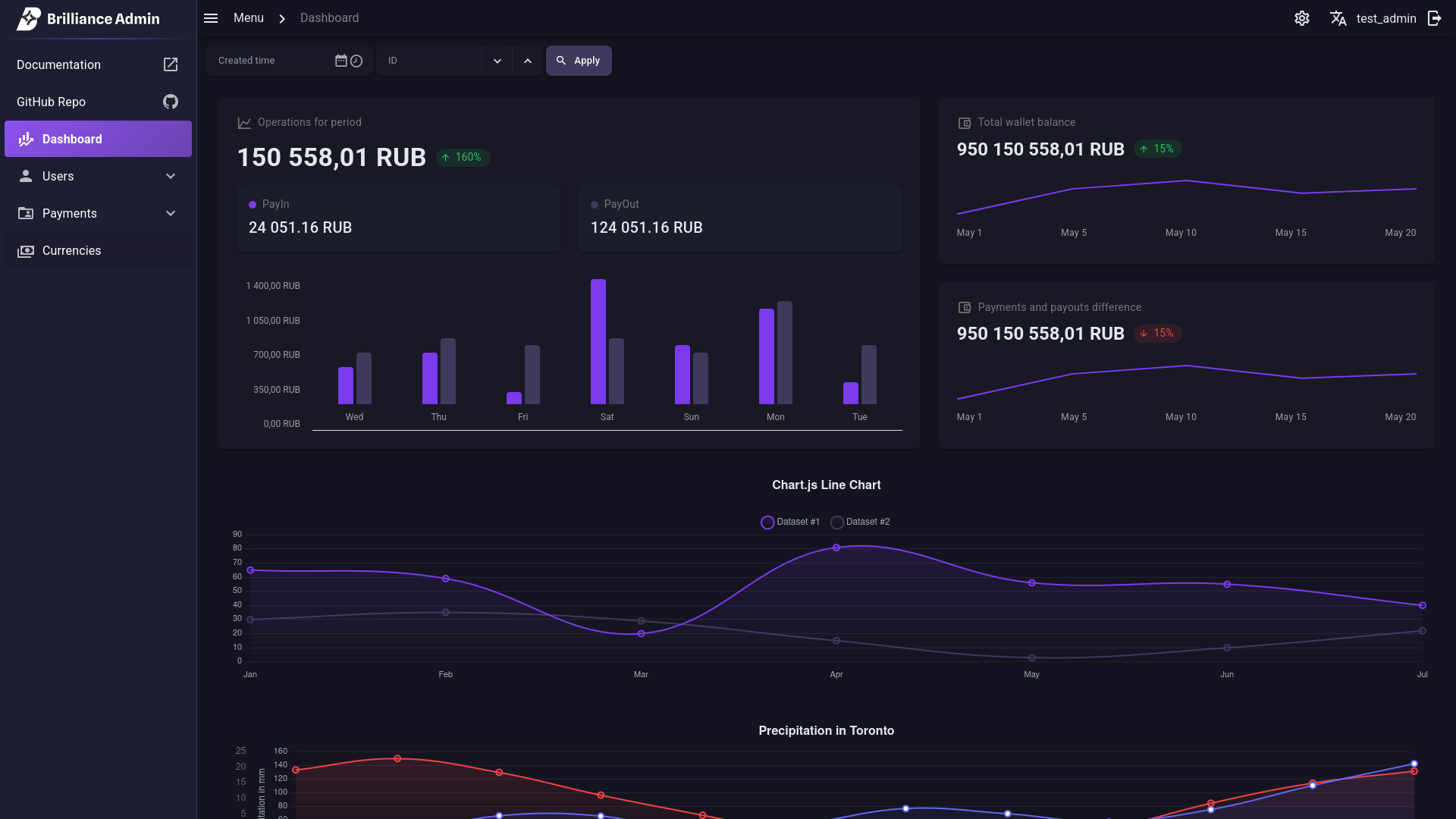Click the chart icon beside Operations for period
Screen dimensions: 1456x819
point(244,122)
